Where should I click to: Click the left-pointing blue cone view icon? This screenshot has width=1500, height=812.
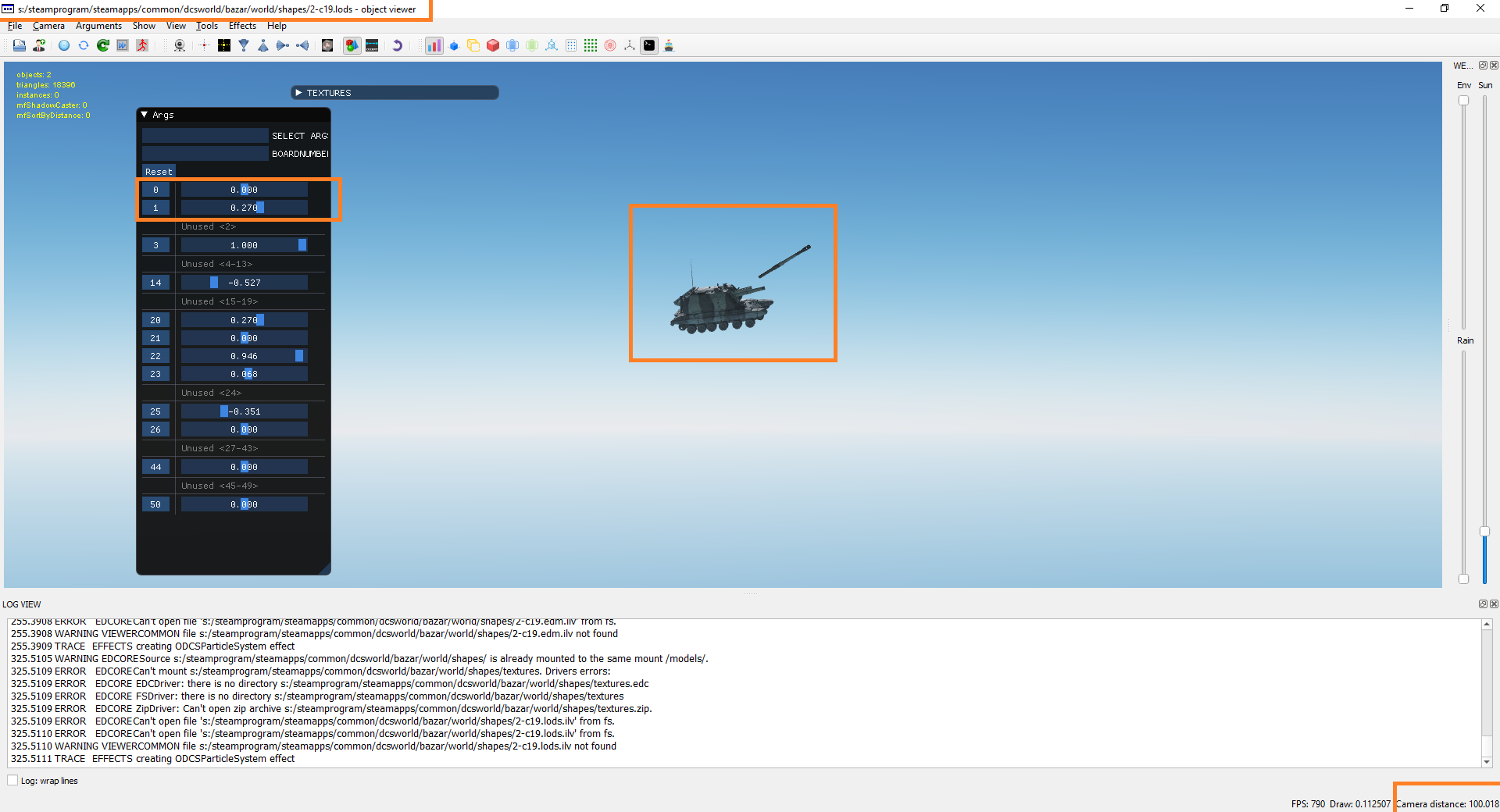point(302,45)
